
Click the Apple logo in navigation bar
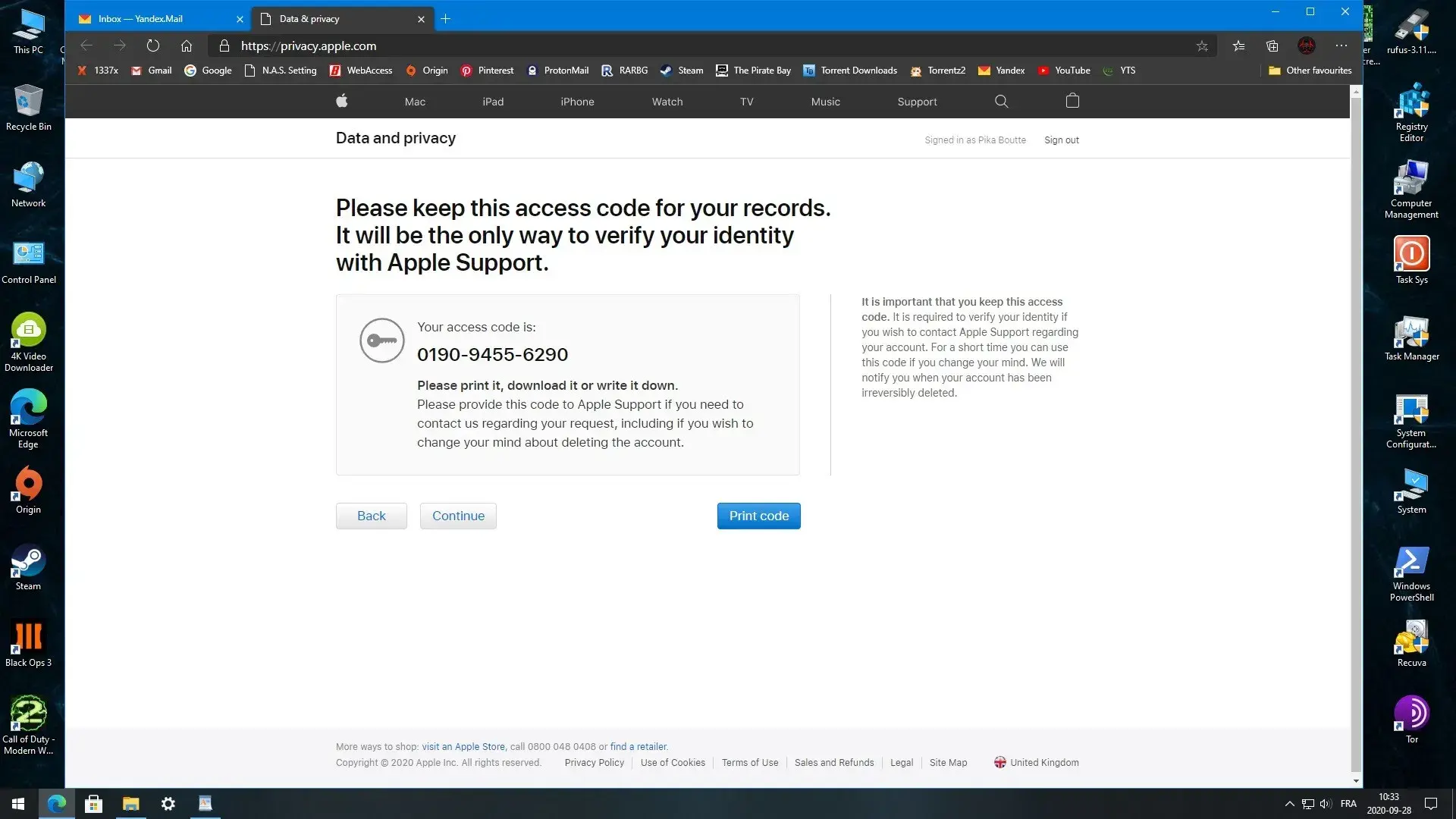point(342,101)
